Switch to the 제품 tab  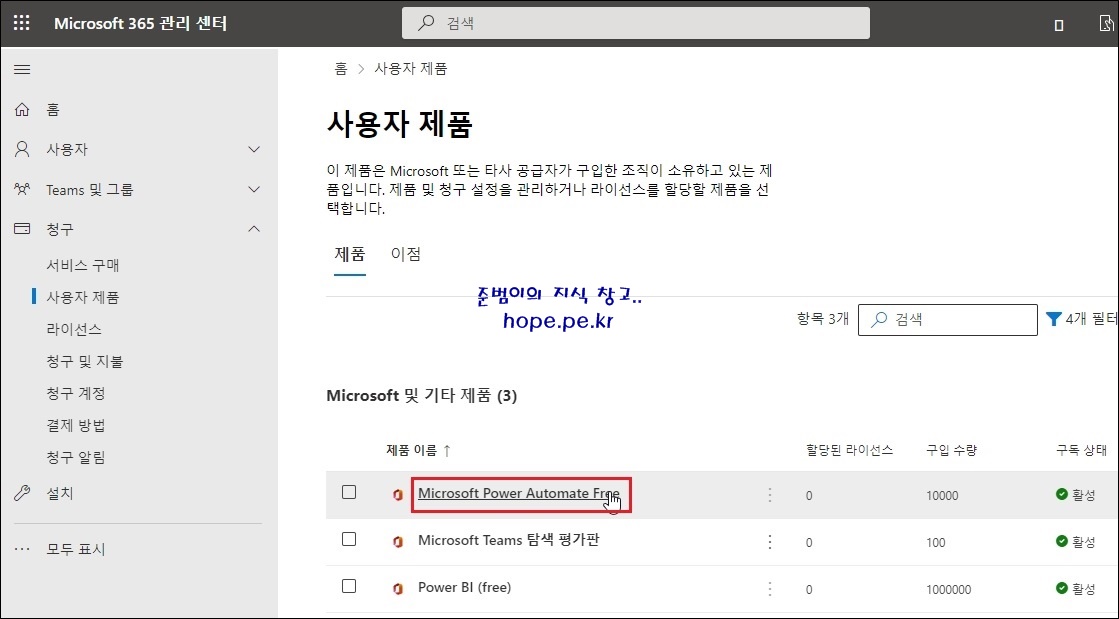pyautogui.click(x=350, y=253)
